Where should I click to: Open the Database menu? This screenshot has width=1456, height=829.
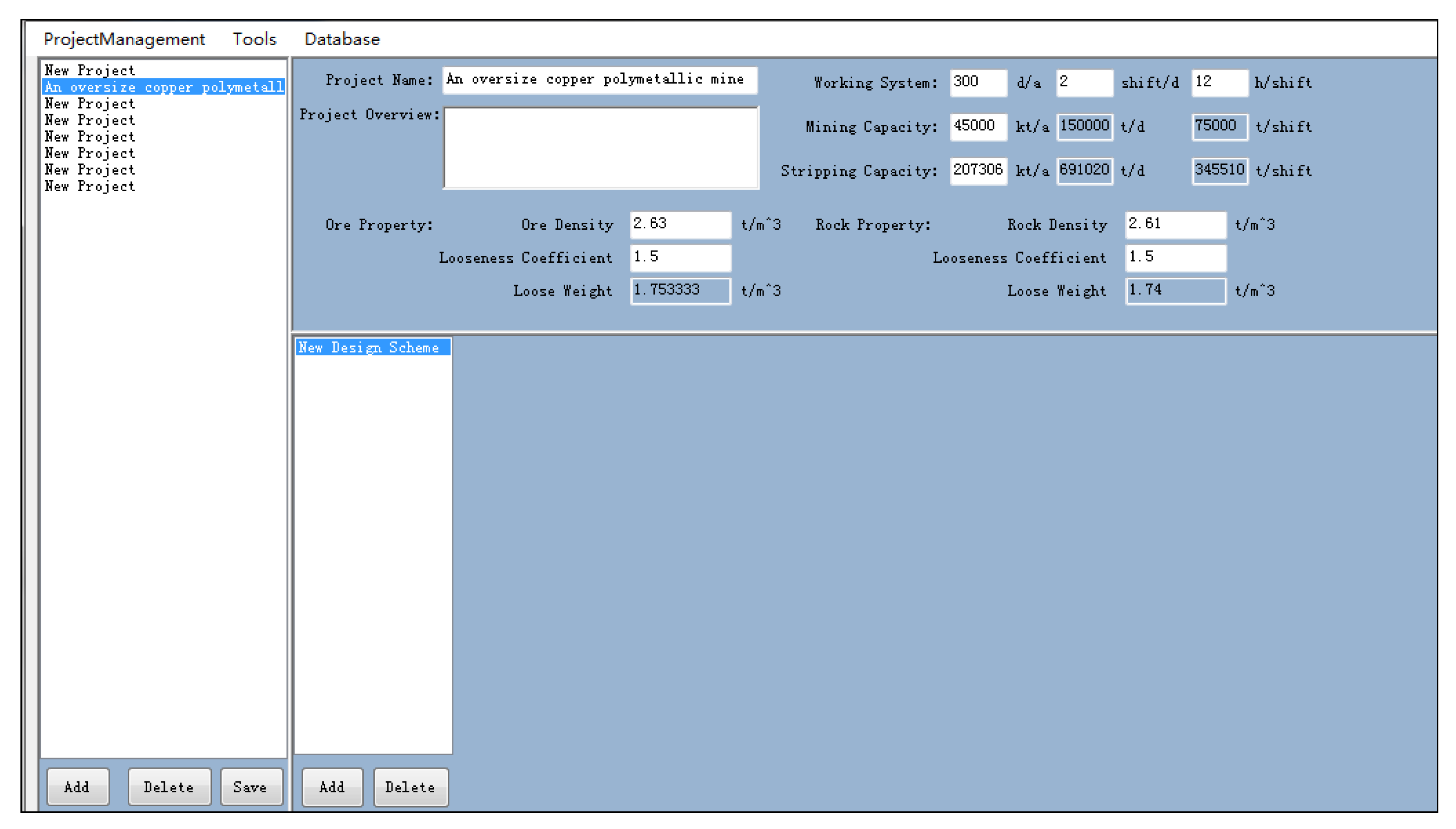pos(342,39)
